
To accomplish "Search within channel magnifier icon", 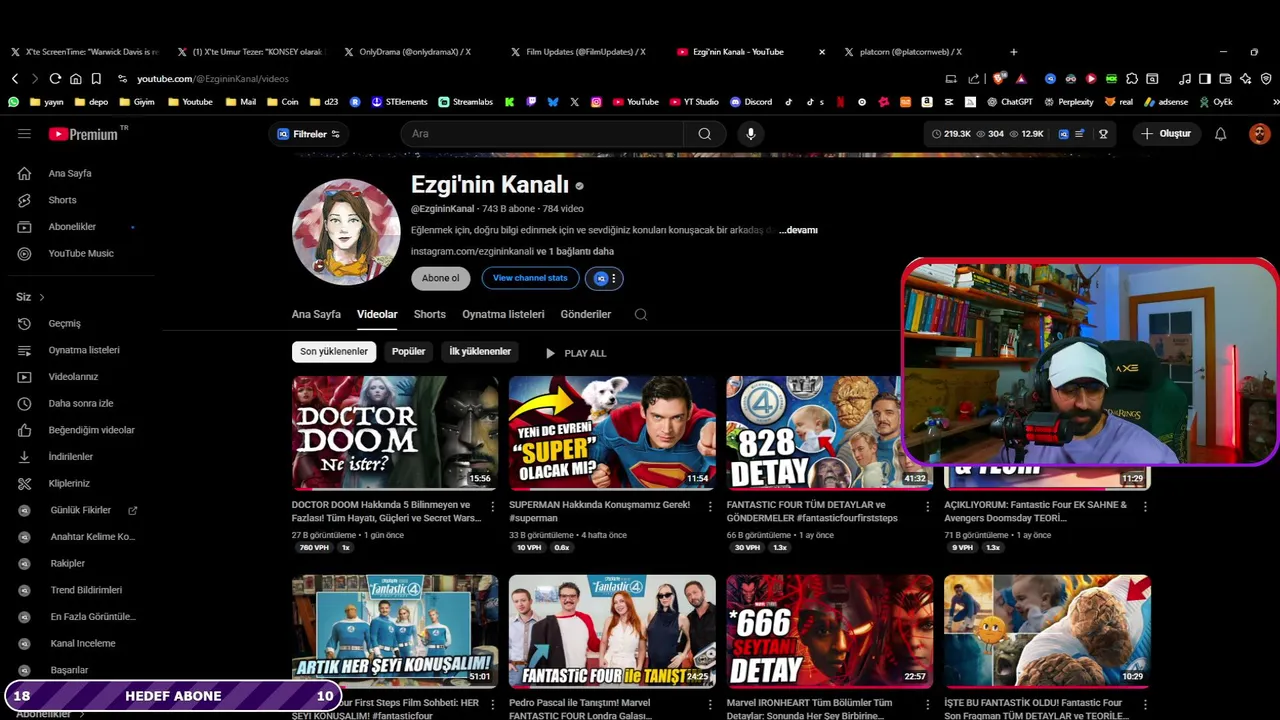I will (x=641, y=314).
